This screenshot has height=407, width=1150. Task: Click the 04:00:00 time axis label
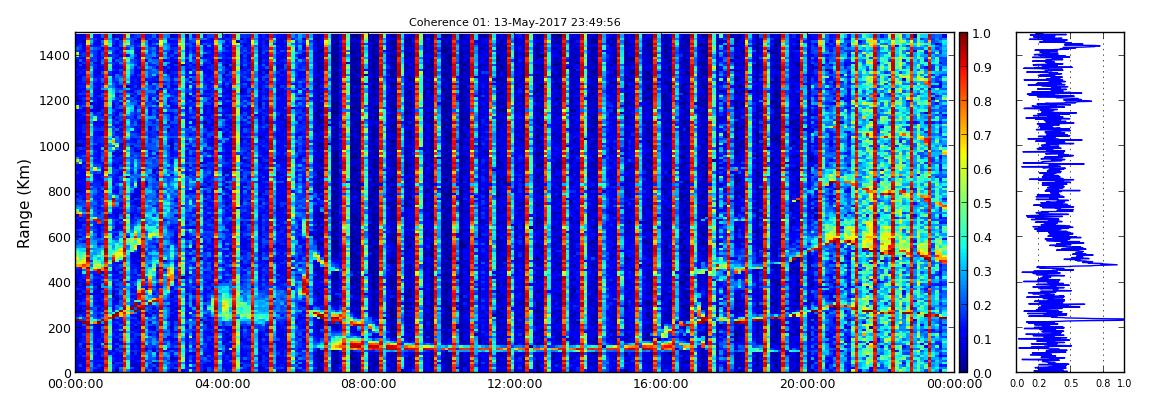coord(220,384)
